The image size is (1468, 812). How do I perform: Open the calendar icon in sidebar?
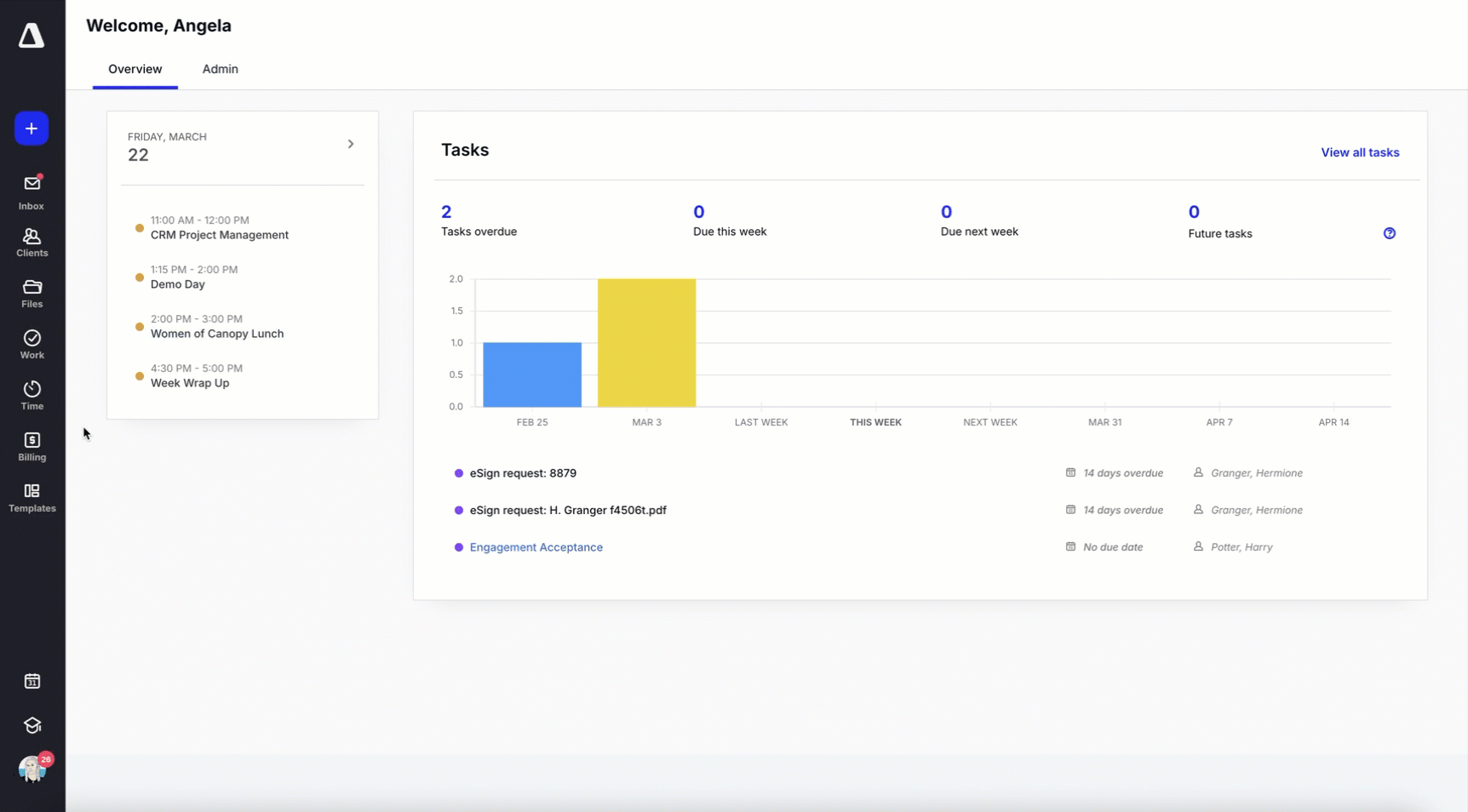(x=32, y=681)
